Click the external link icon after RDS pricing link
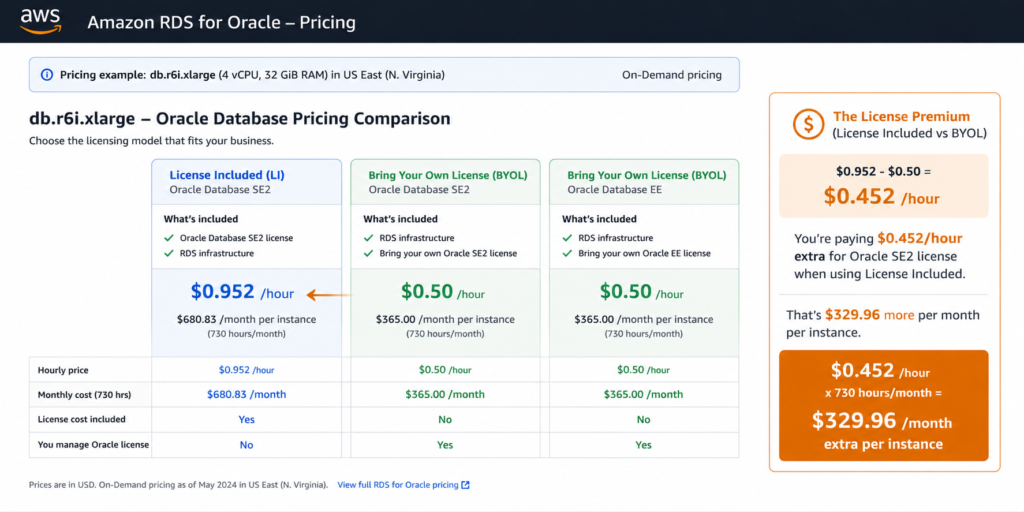The height and width of the screenshot is (512, 1024). coord(466,485)
